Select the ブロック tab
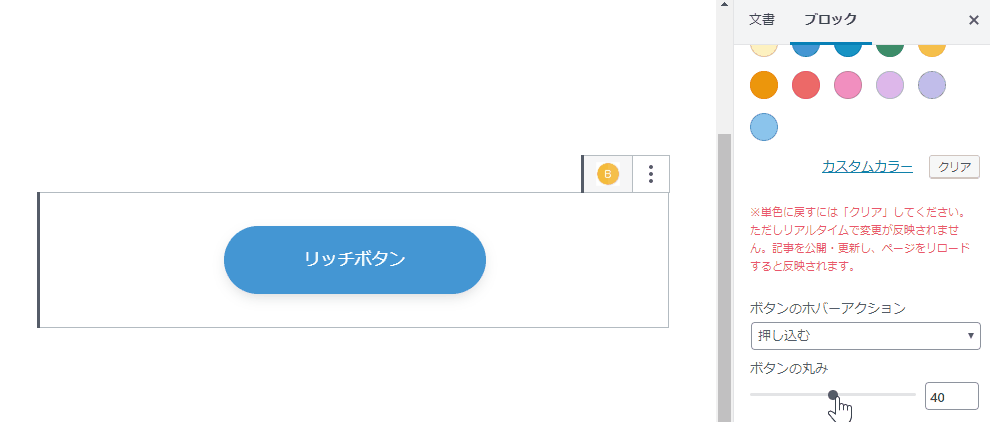 tap(830, 20)
